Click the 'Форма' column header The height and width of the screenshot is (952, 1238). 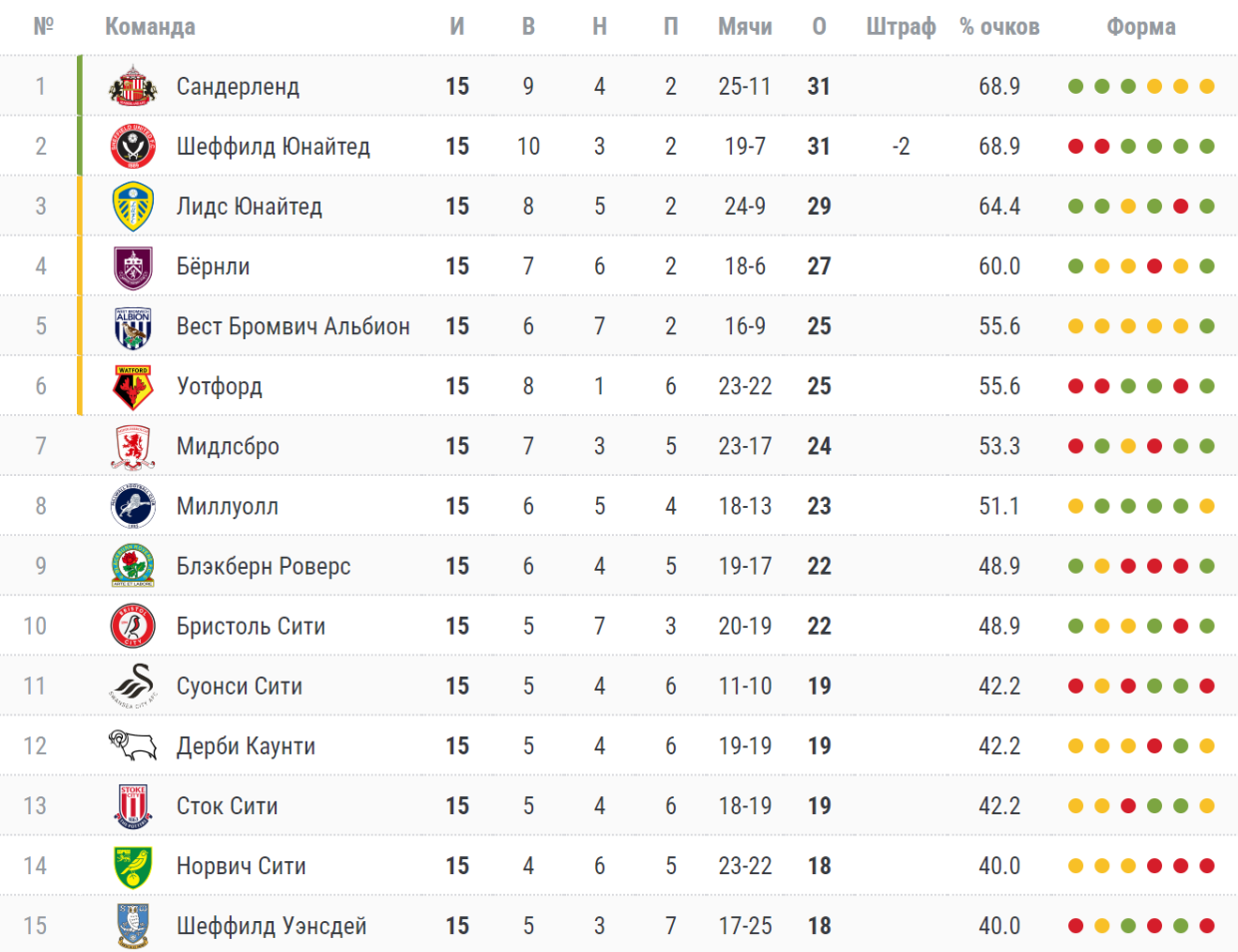point(1140,27)
